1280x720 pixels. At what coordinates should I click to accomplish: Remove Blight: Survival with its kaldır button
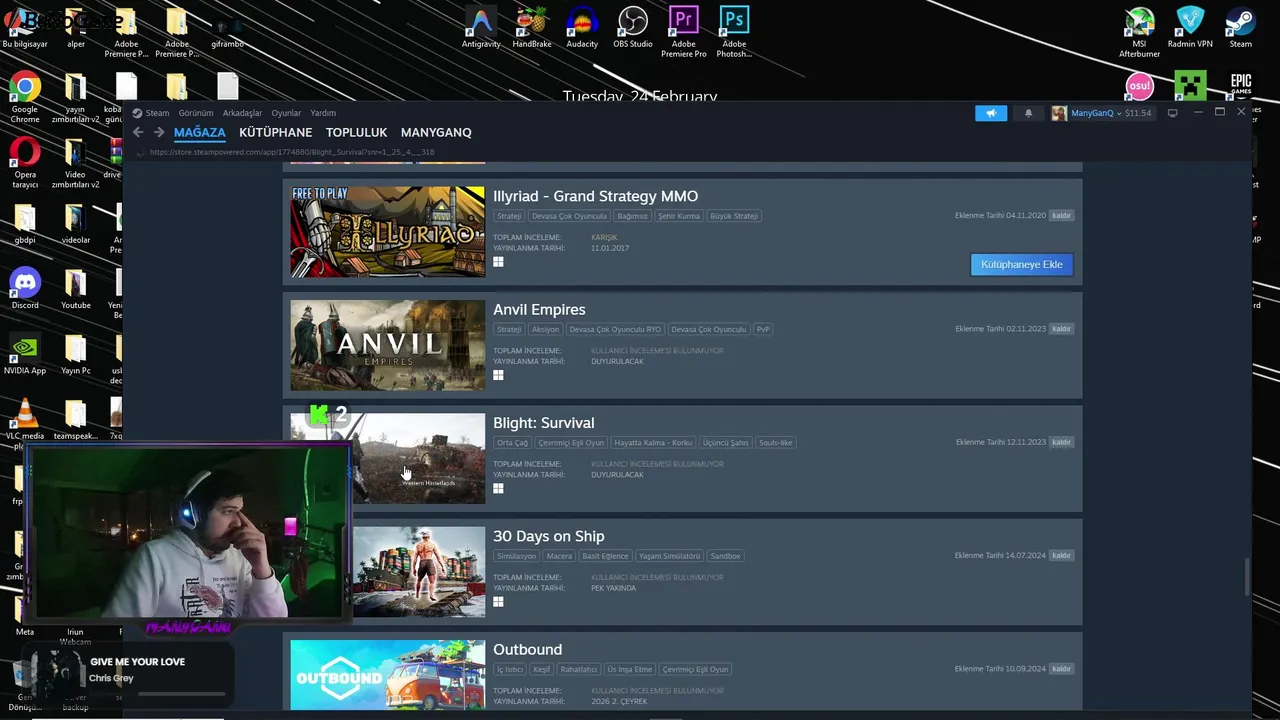point(1061,441)
